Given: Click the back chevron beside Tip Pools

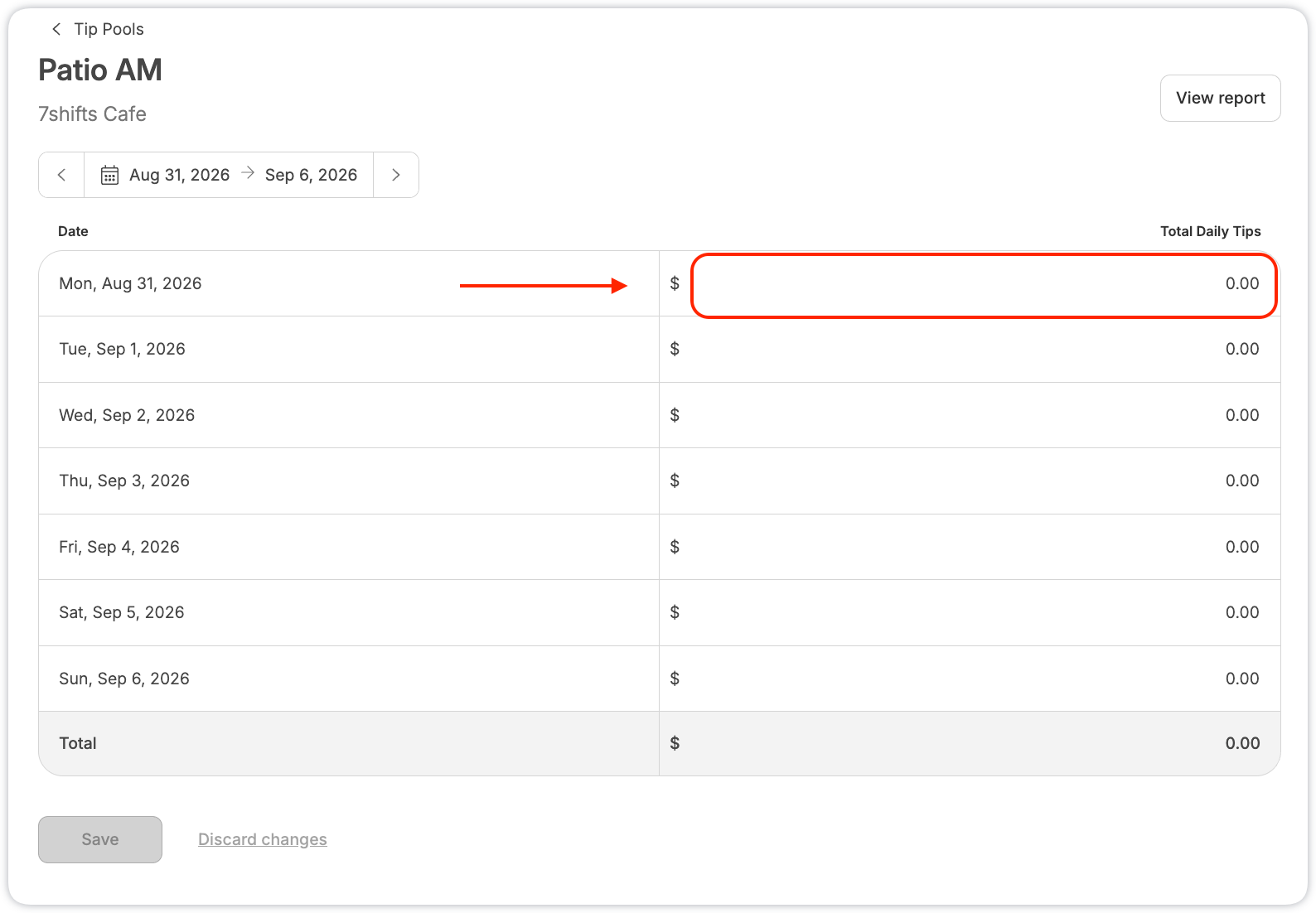Looking at the screenshot, I should (x=56, y=29).
